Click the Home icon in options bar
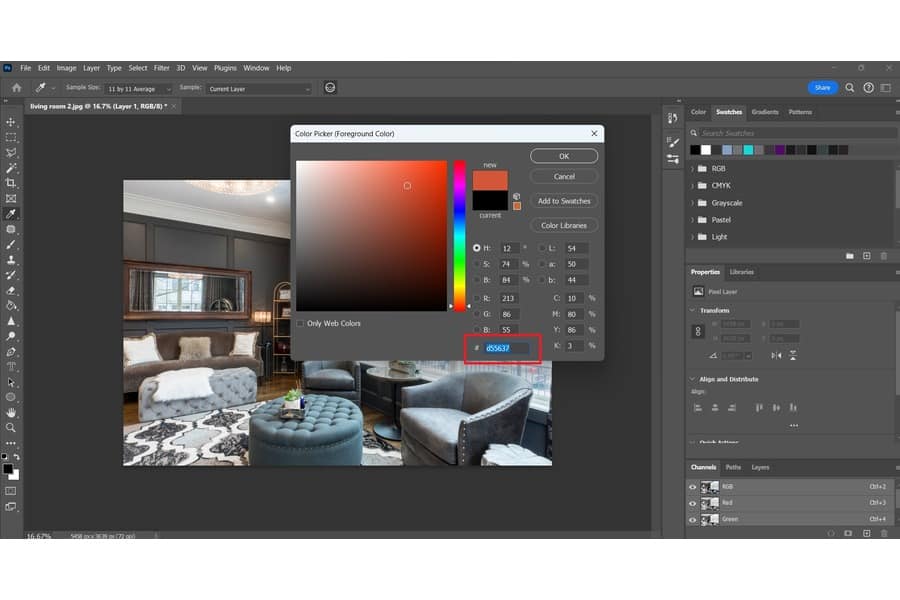The image size is (900, 600). 17,88
